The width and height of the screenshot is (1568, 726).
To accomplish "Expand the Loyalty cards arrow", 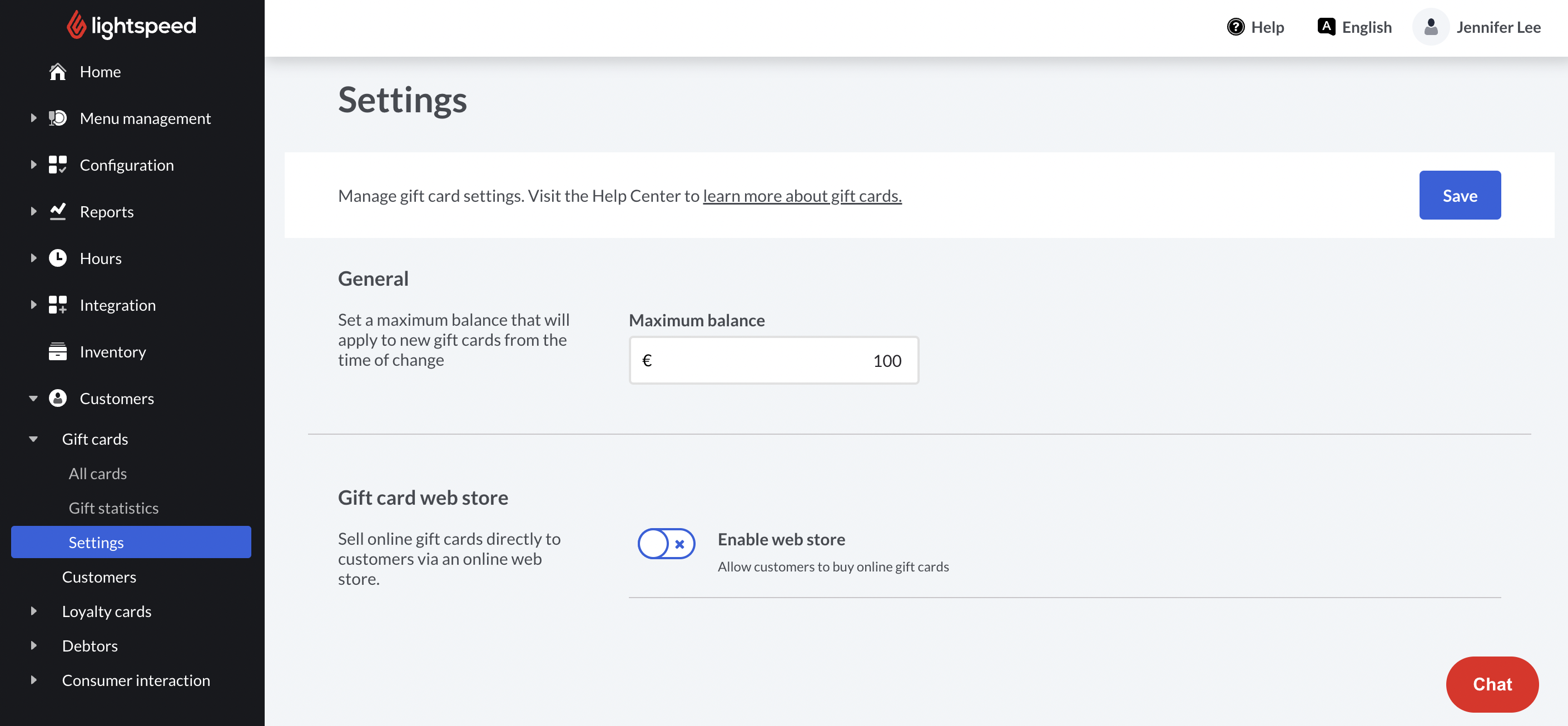I will (33, 611).
